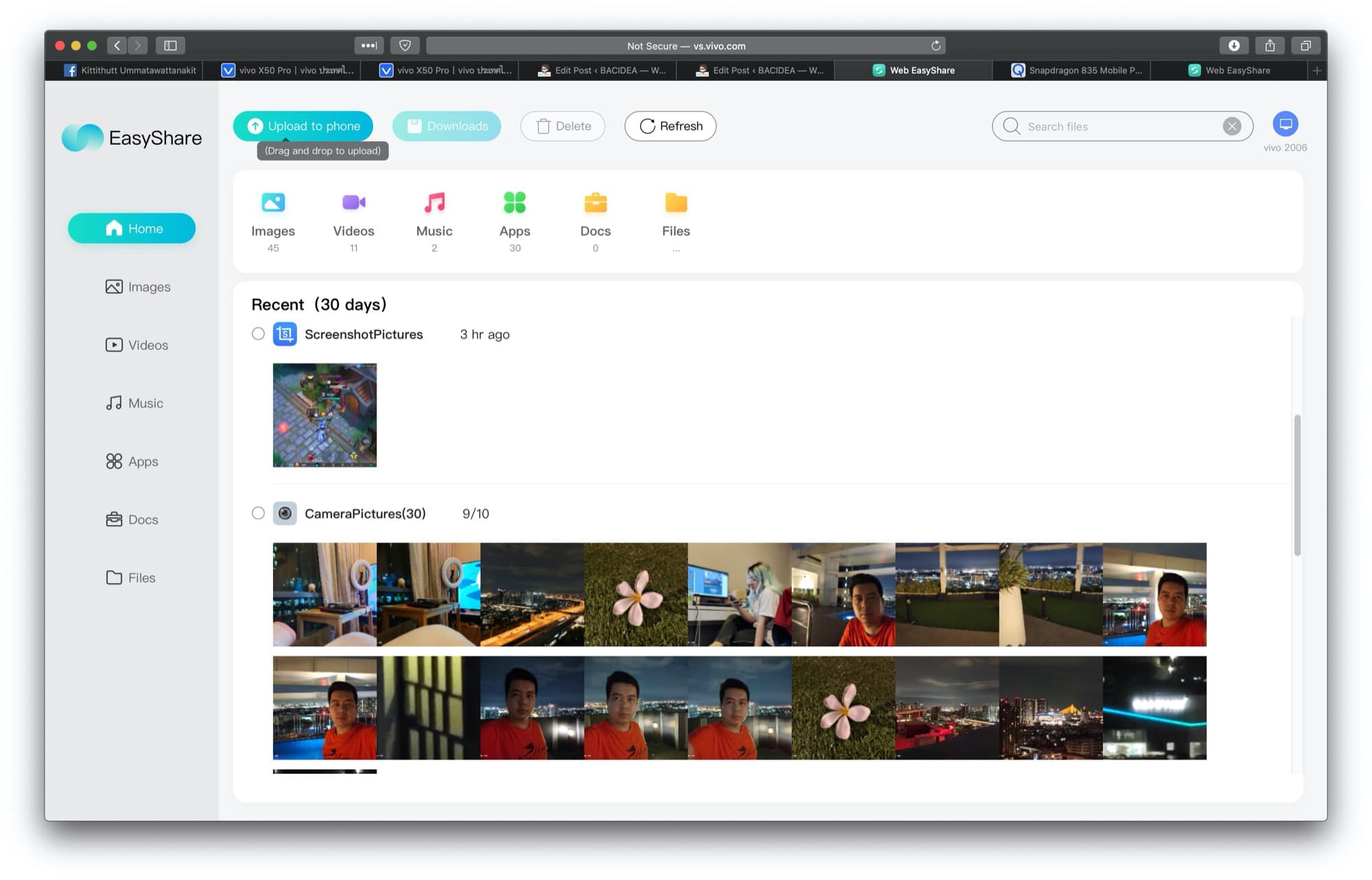Click the vivo 2006 device label

[x=1285, y=147]
